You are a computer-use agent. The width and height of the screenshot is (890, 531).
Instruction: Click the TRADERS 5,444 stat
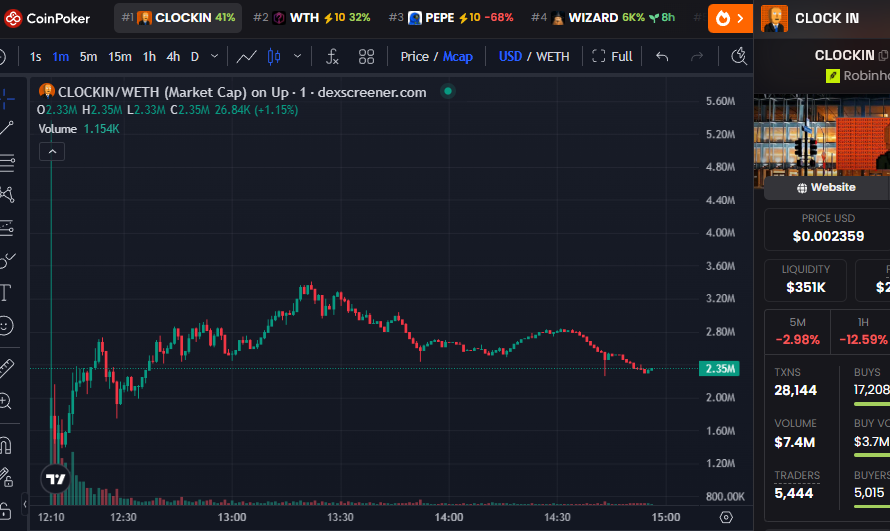tap(797, 485)
